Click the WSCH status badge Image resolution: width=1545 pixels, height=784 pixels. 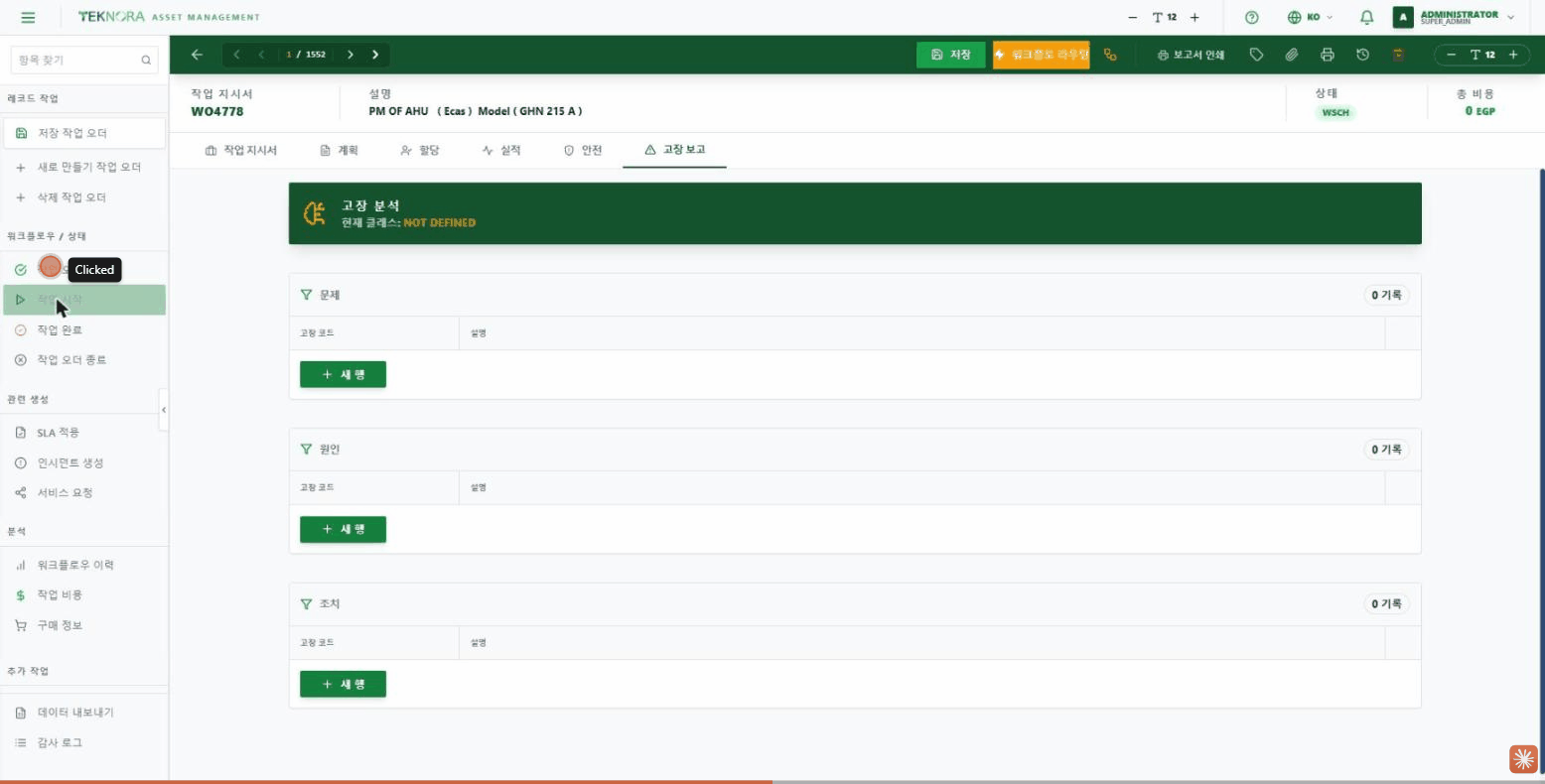1334,112
